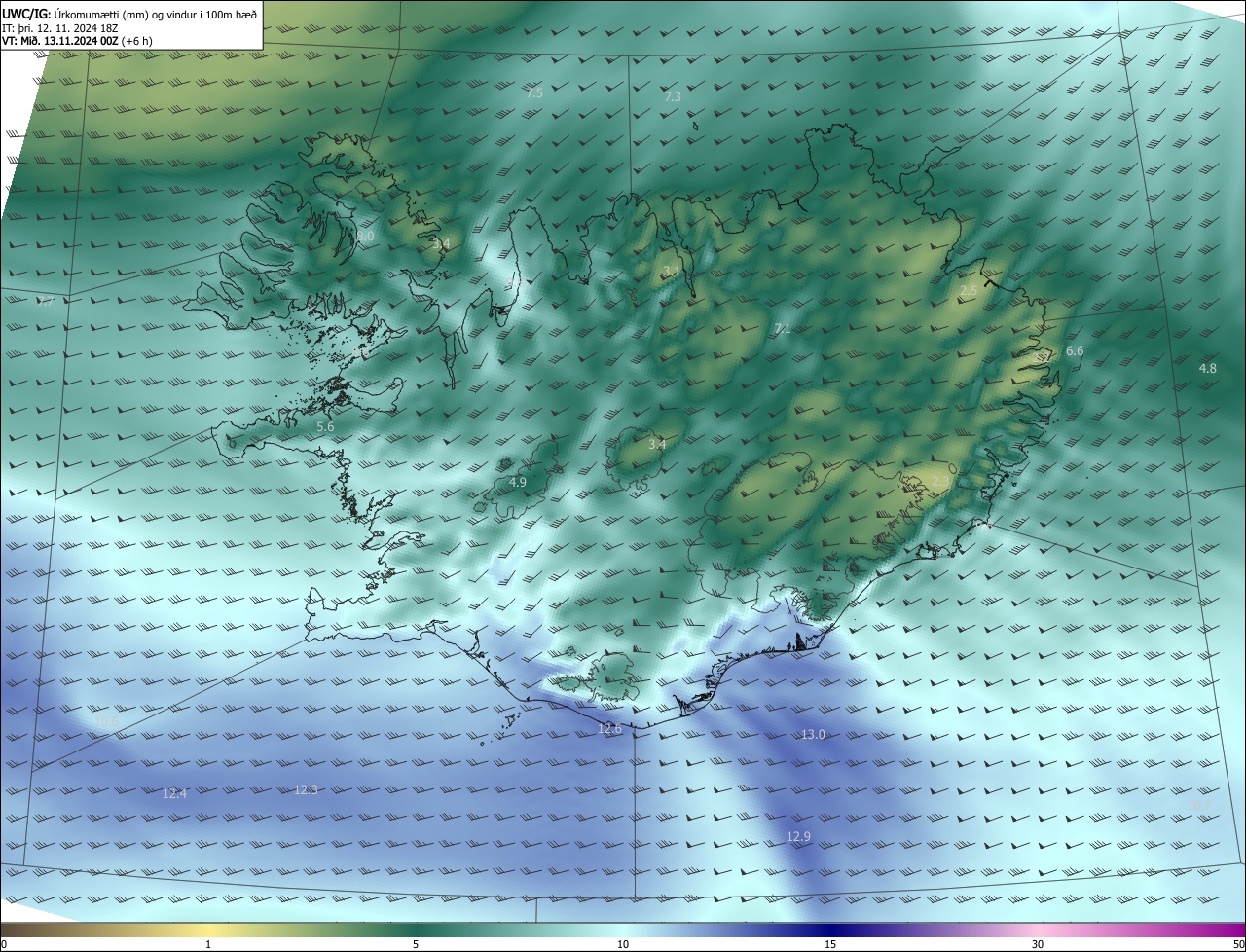The image size is (1246, 952).
Task: Click the colorbar tick label 0
Action: 4,944
